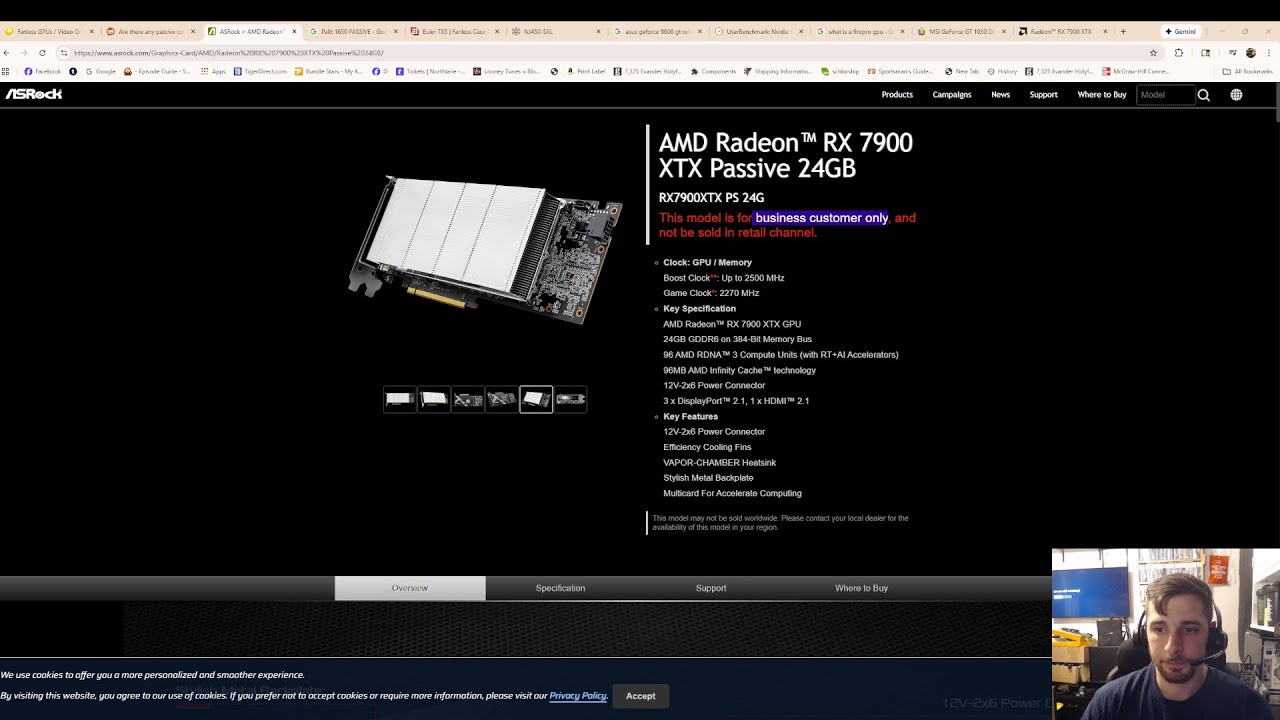Switch to 'Palit 1650 PASSIVE' tab
The image size is (1280, 720).
353,31
